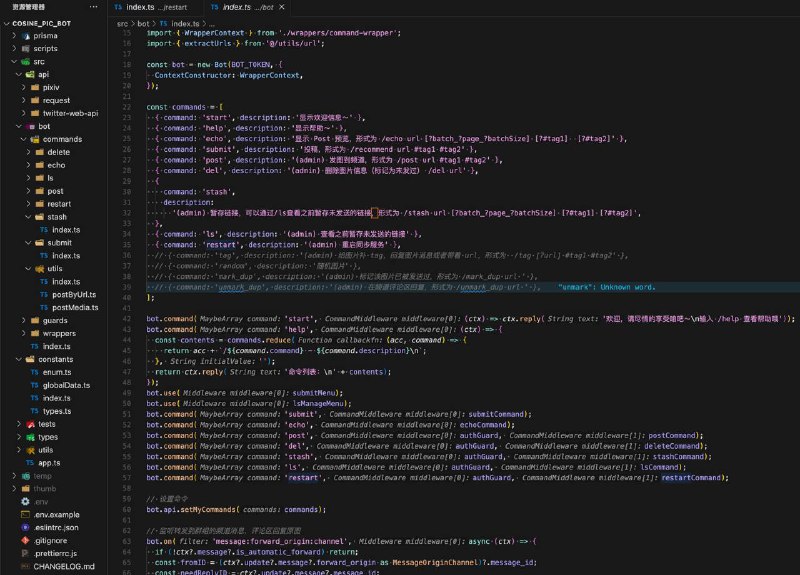Collapse the COSINE_PIC_BOT root section

6,22
